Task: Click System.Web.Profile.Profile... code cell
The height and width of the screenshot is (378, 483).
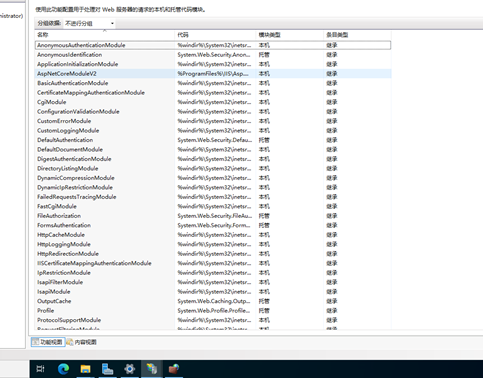Action: tap(214, 311)
